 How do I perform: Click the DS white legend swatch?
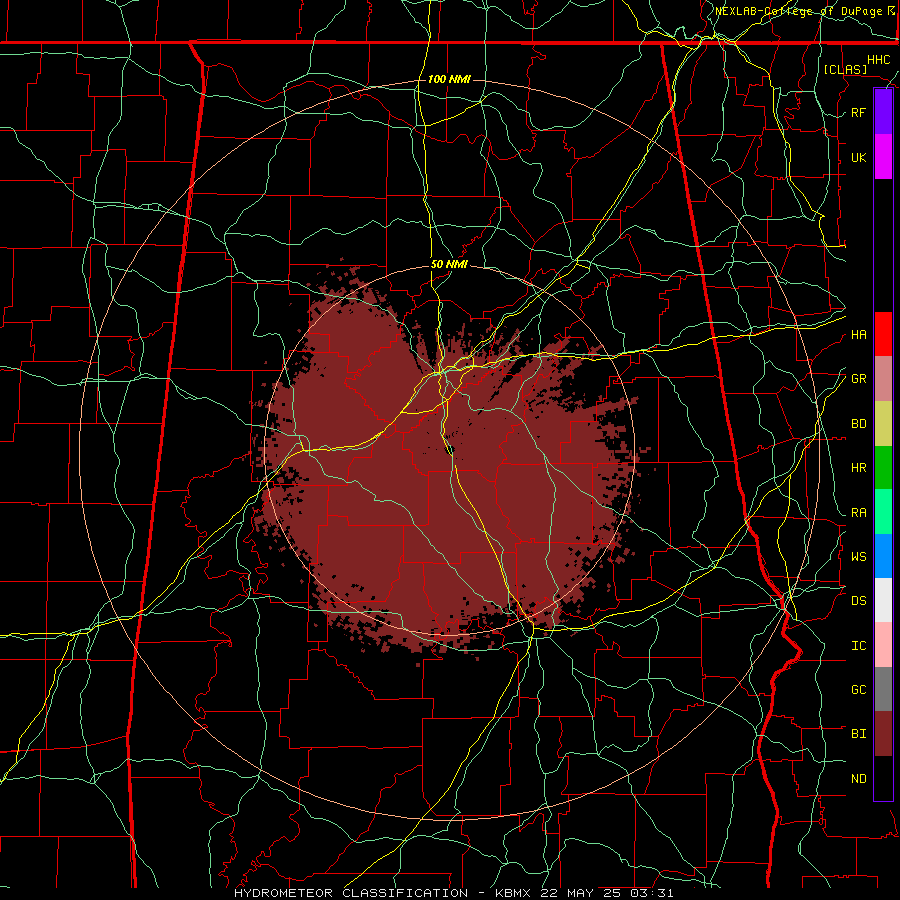883,600
